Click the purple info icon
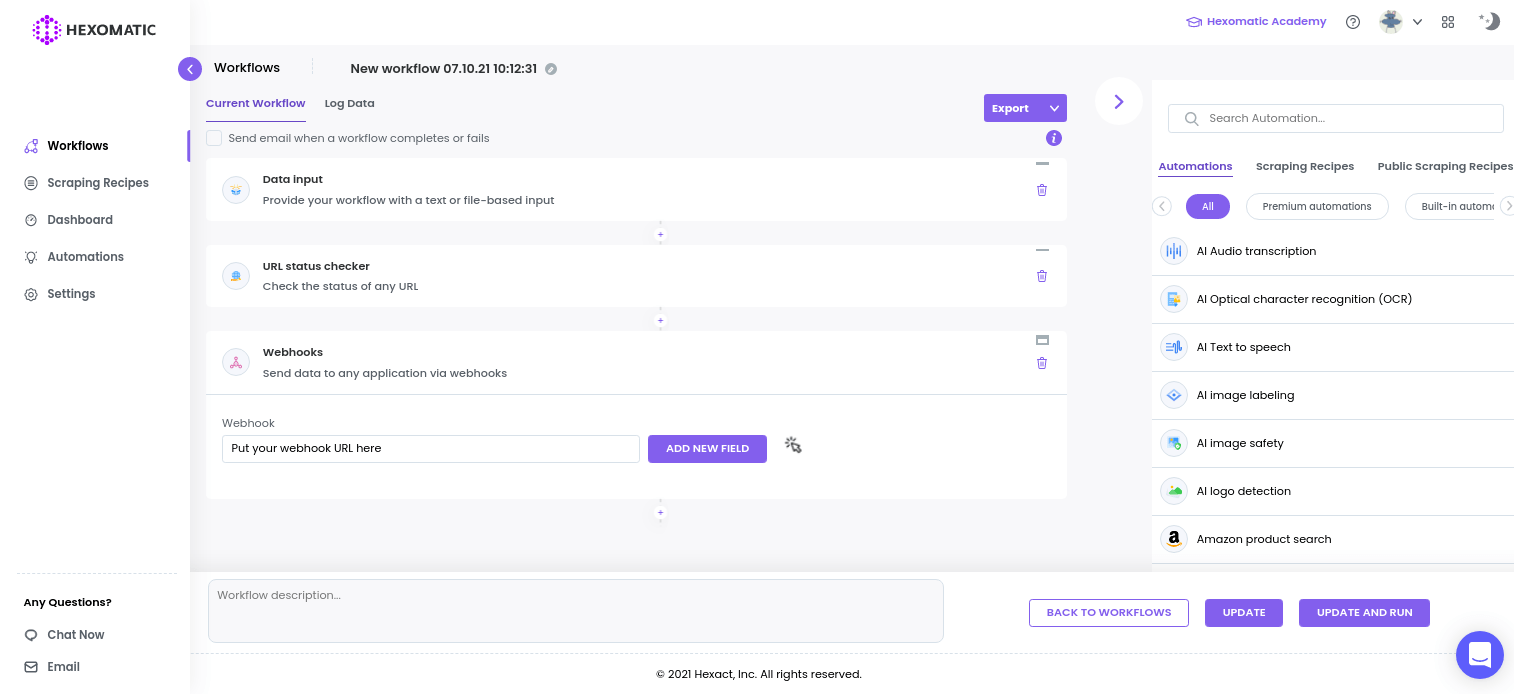This screenshot has height=694, width=1514. [x=1053, y=138]
